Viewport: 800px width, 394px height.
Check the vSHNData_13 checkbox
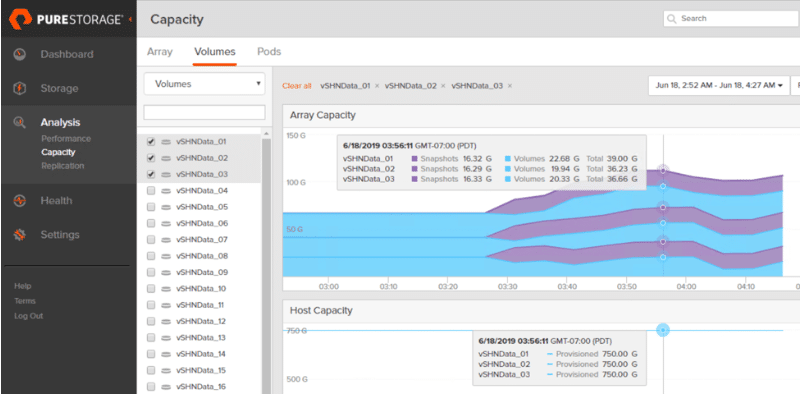tap(151, 338)
